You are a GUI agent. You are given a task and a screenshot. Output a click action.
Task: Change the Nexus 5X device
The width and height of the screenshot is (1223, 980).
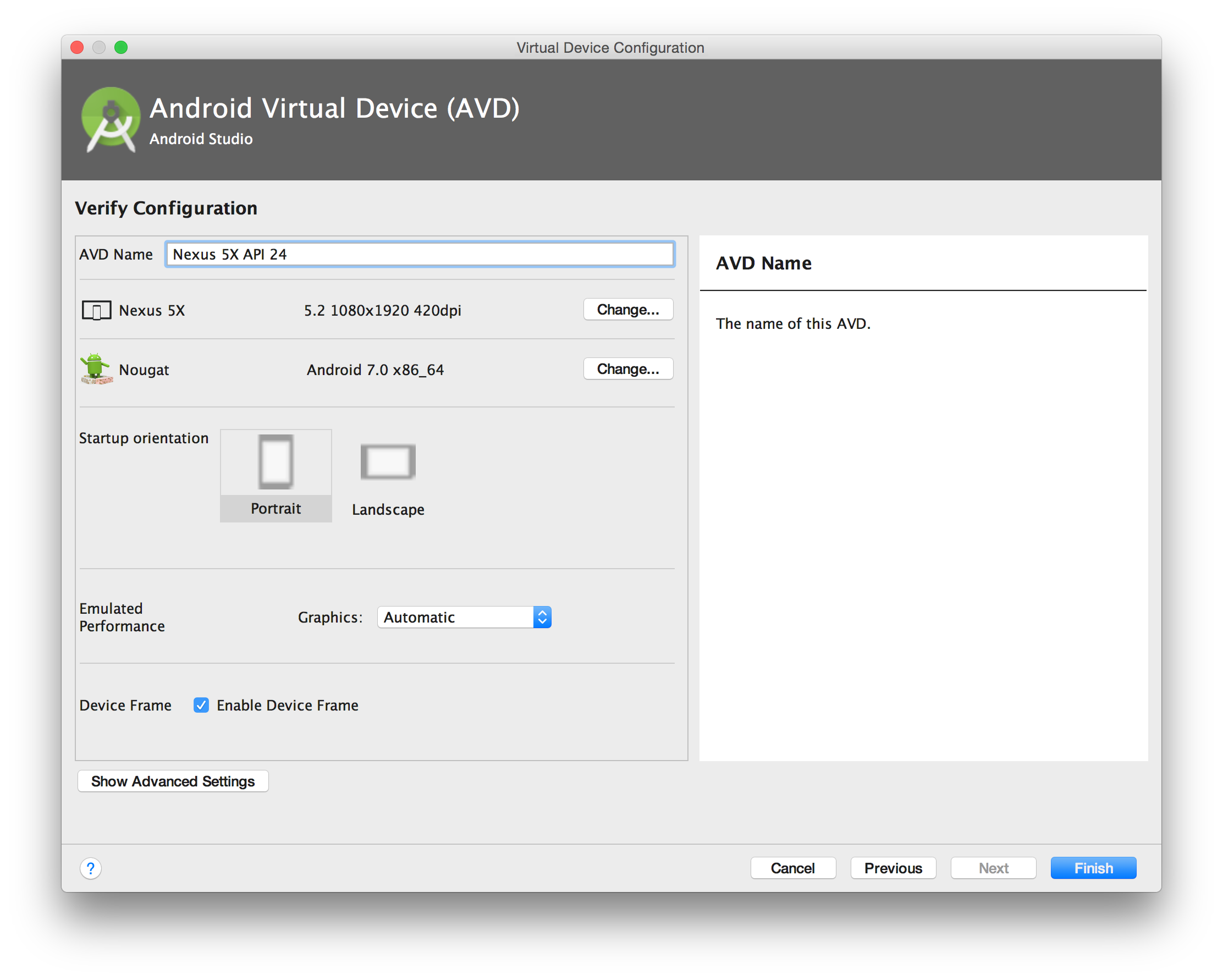coord(628,310)
